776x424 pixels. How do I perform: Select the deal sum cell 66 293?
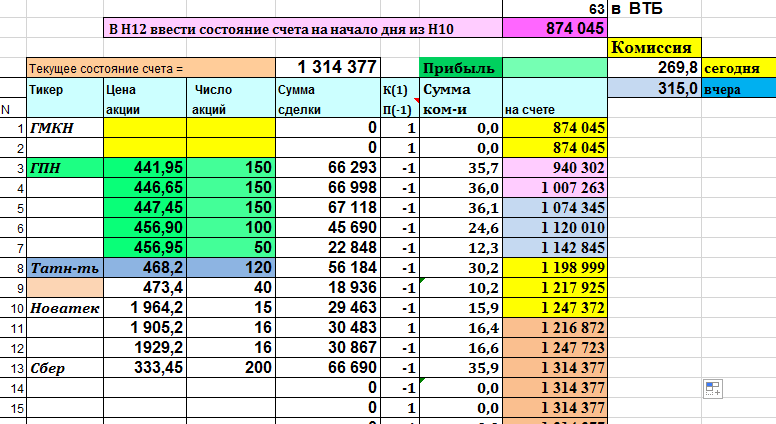328,168
